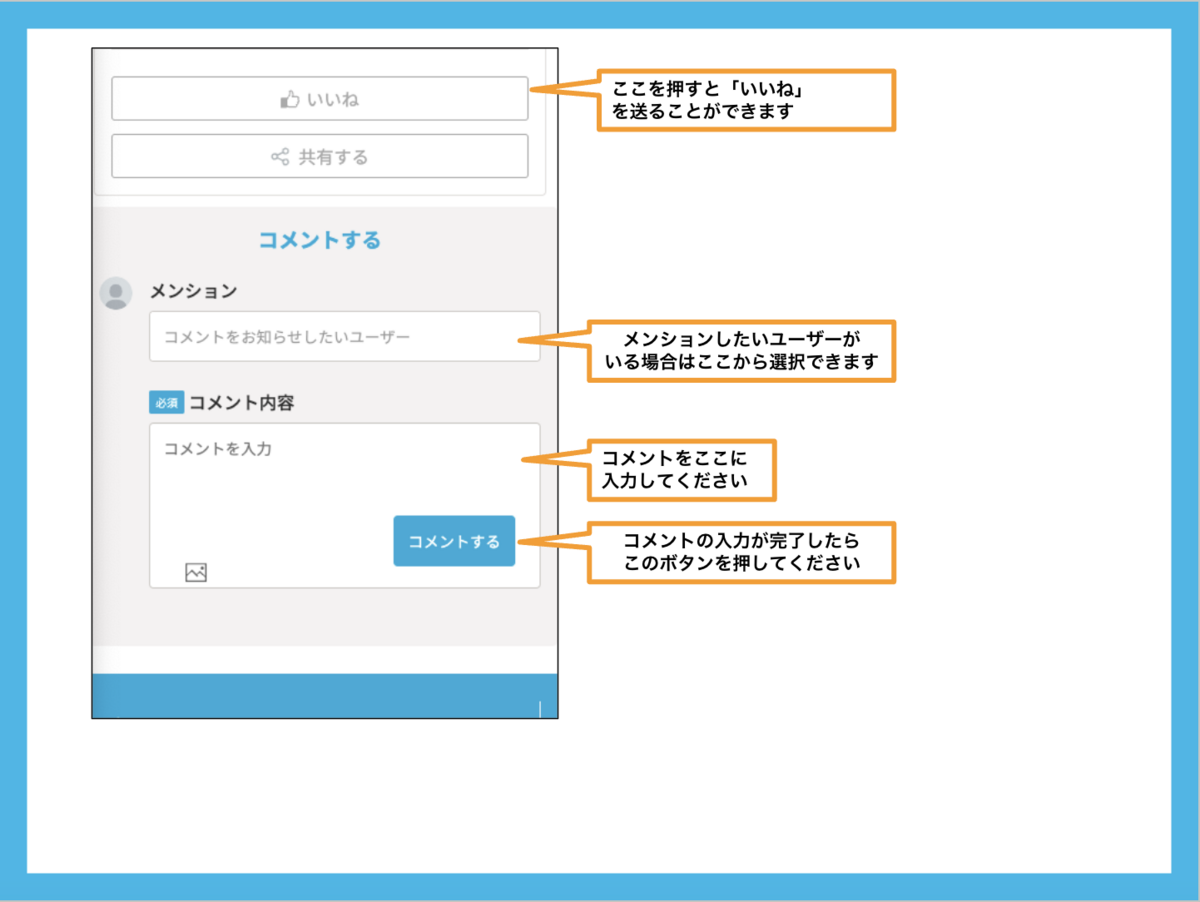This screenshot has height=902, width=1200.
Task: Select the callout コメントをここに入力してください
Action: (681, 471)
